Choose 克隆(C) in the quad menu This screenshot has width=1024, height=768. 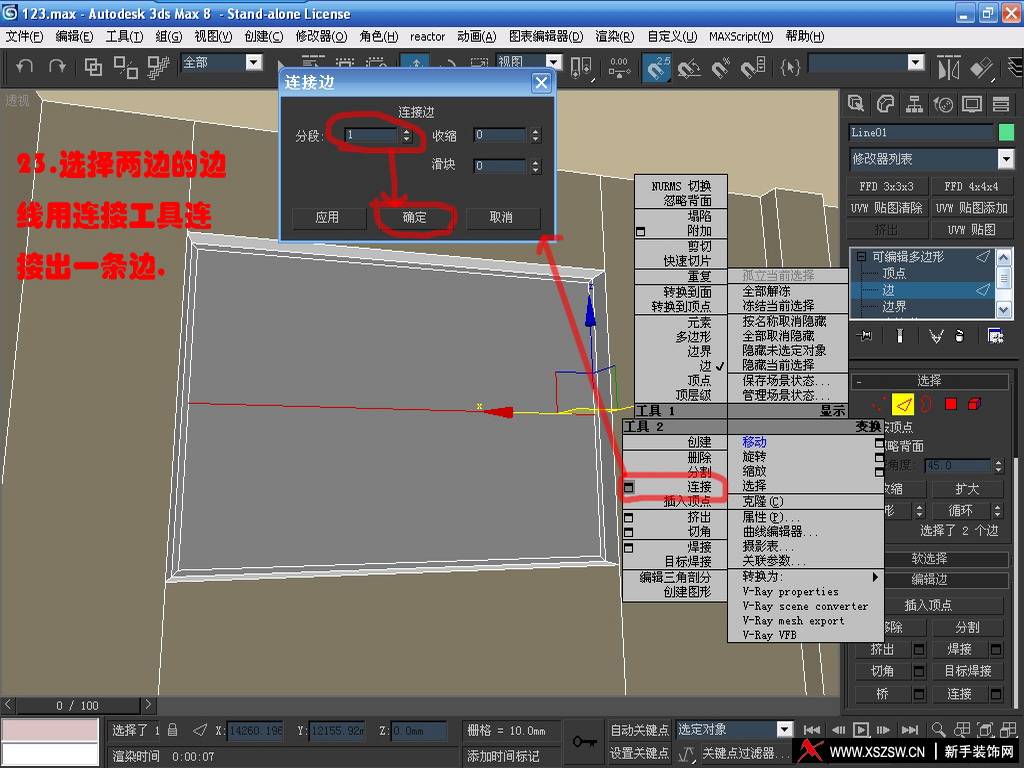pyautogui.click(x=763, y=502)
